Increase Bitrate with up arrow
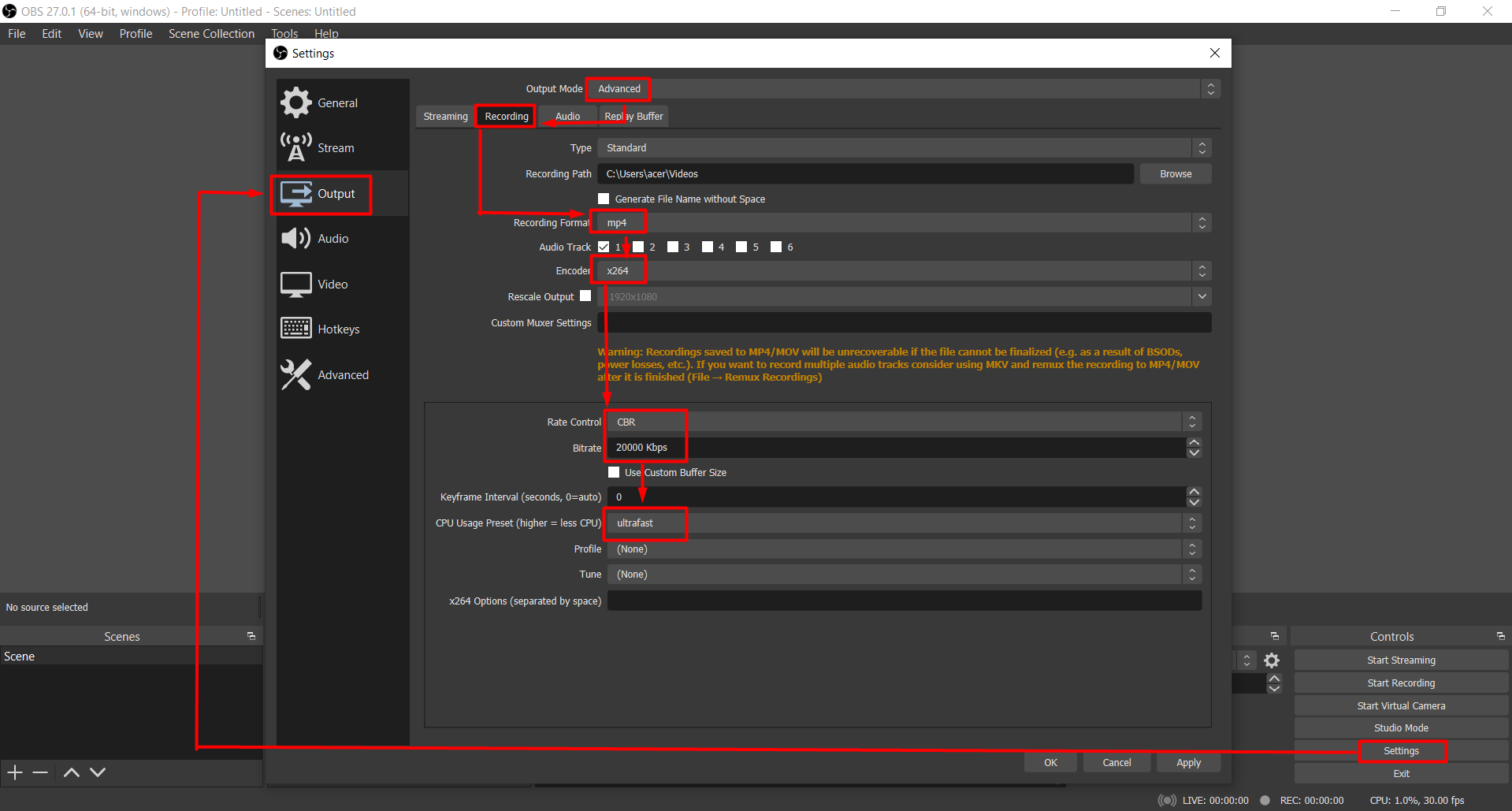 (1194, 442)
